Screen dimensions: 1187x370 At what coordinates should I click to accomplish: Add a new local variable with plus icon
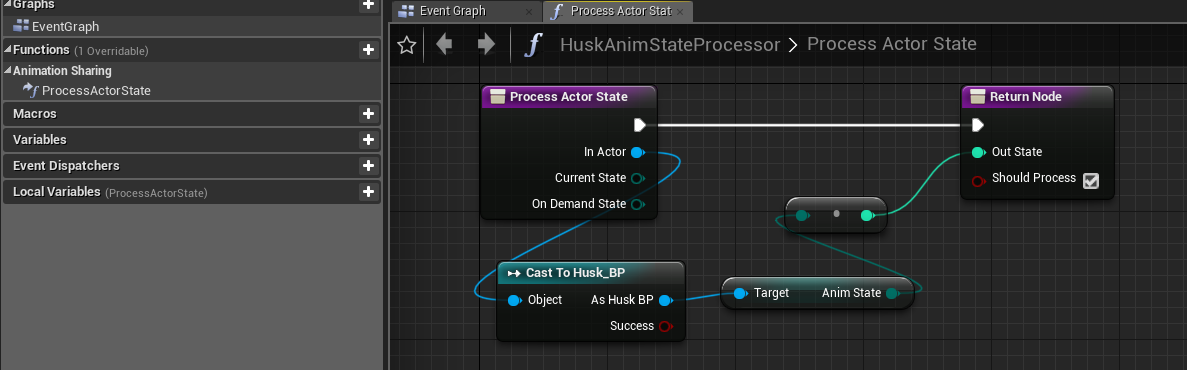369,192
